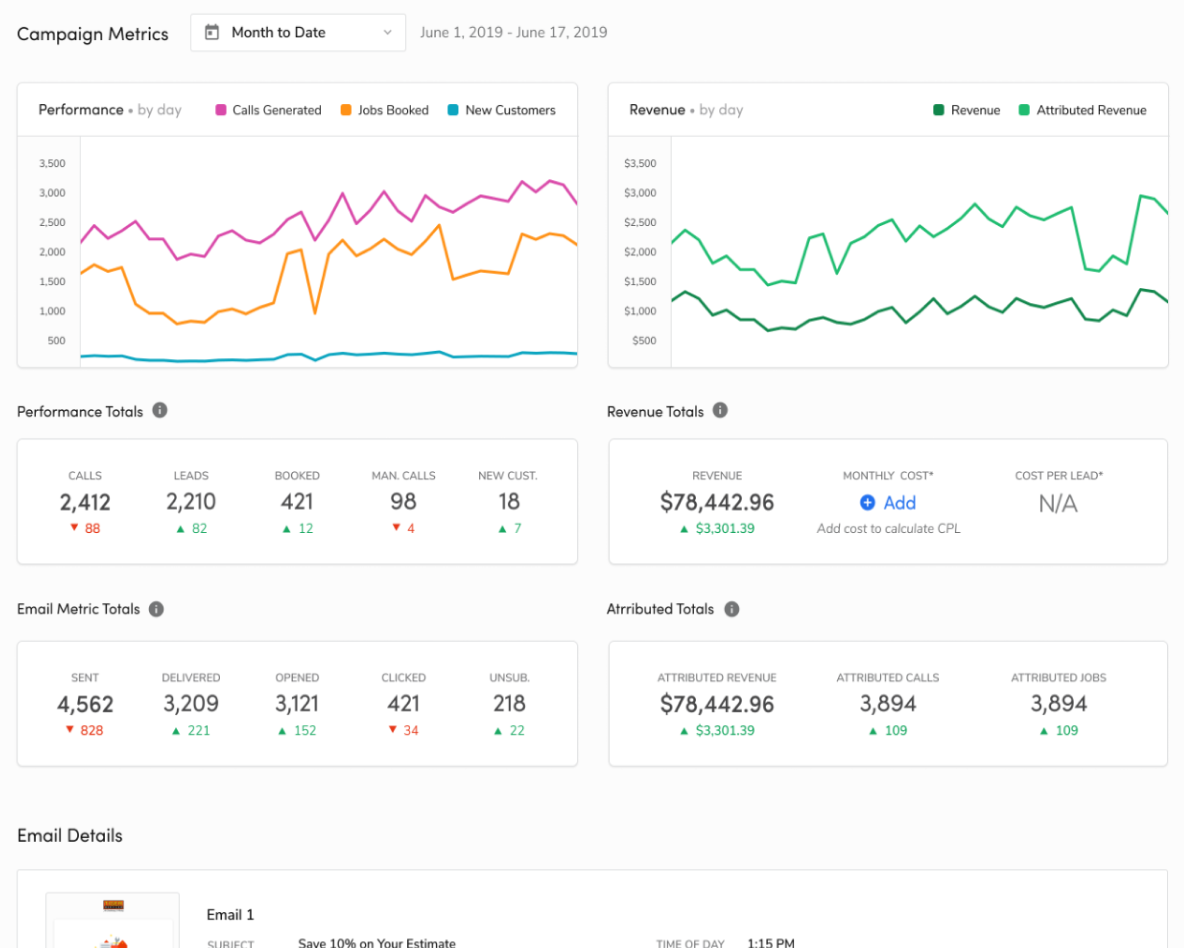This screenshot has height=948, width=1184.
Task: Click the info icon beside Revenue Totals
Action: point(719,410)
